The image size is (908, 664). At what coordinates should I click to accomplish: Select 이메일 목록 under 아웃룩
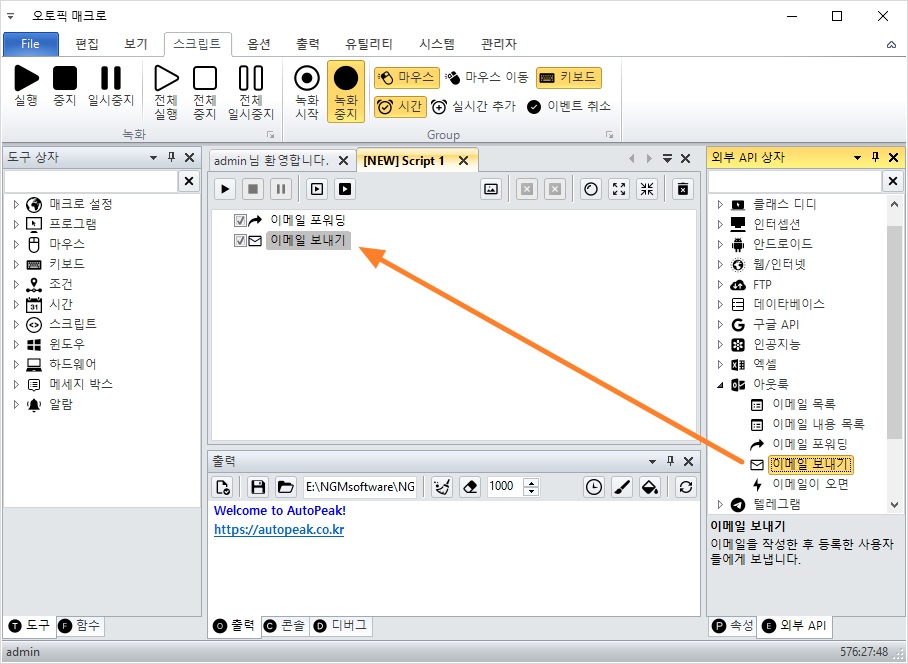pos(804,405)
